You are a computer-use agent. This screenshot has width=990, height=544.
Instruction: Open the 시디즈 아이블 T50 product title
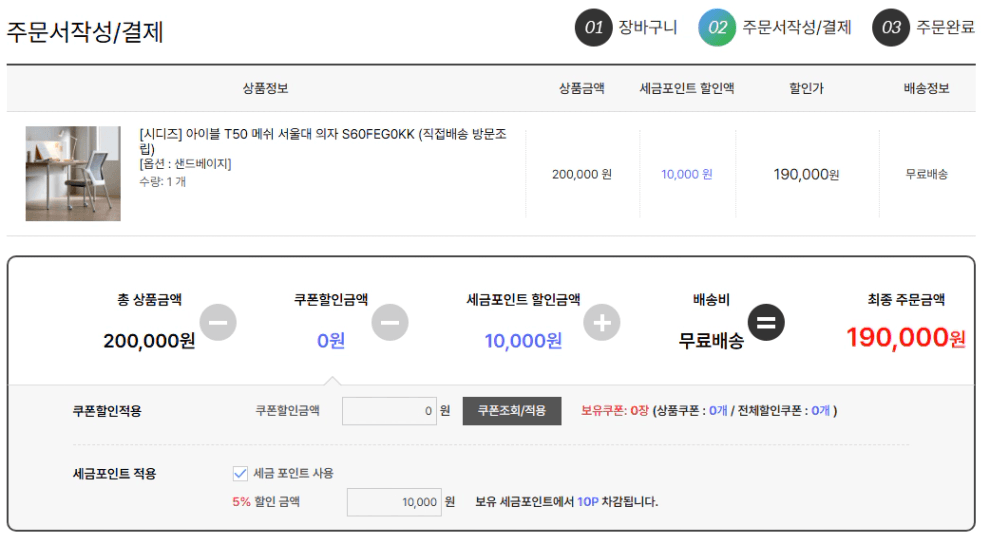322,141
